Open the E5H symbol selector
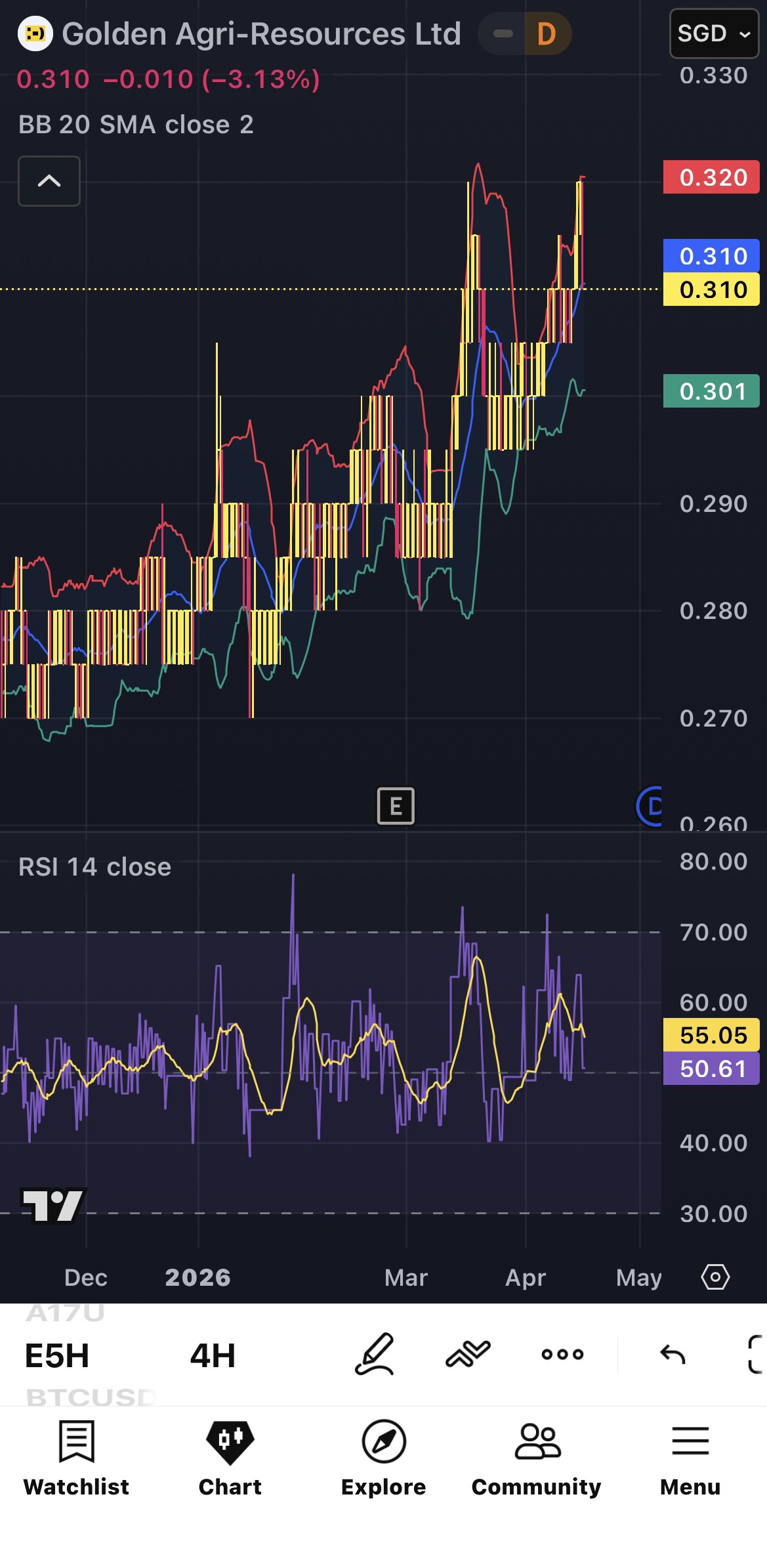 click(57, 1355)
